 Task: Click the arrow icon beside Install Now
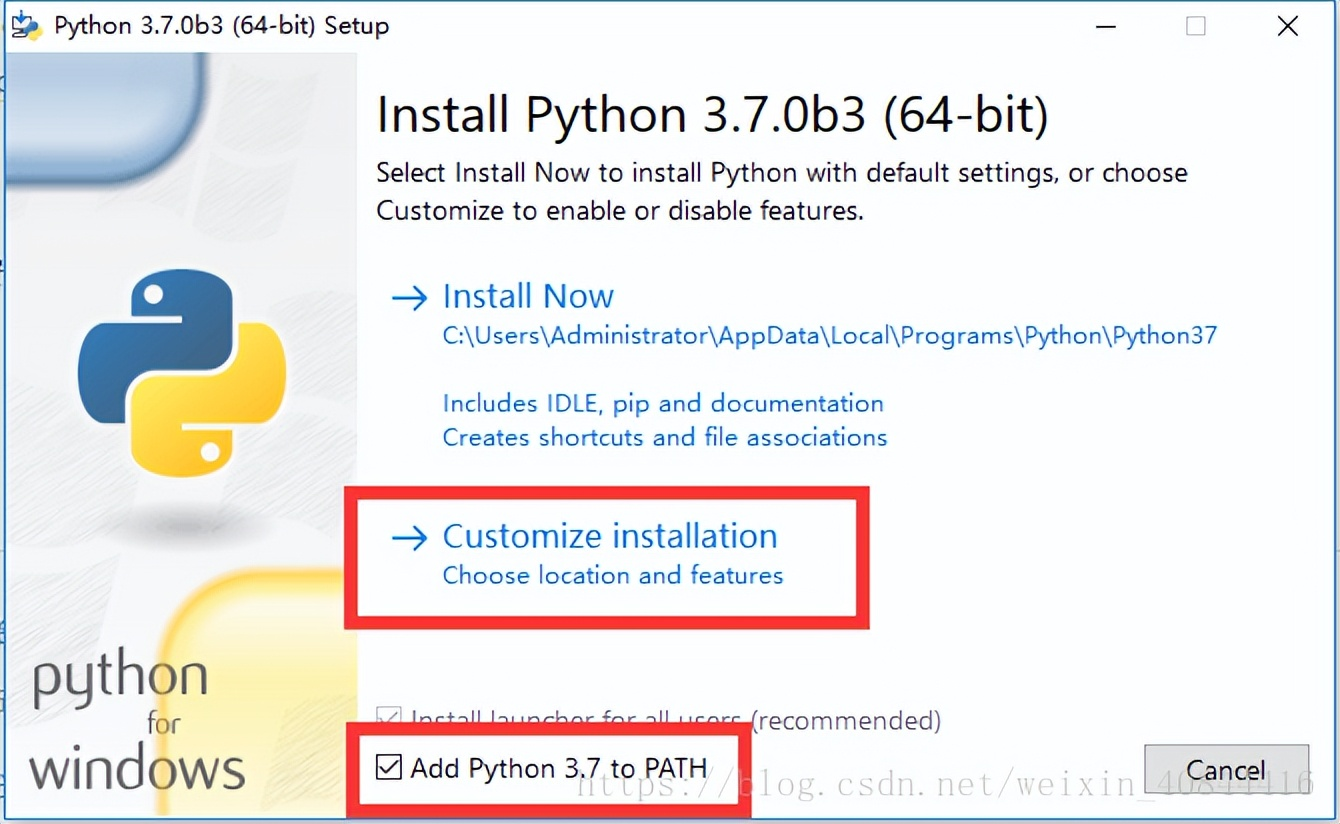pos(411,297)
